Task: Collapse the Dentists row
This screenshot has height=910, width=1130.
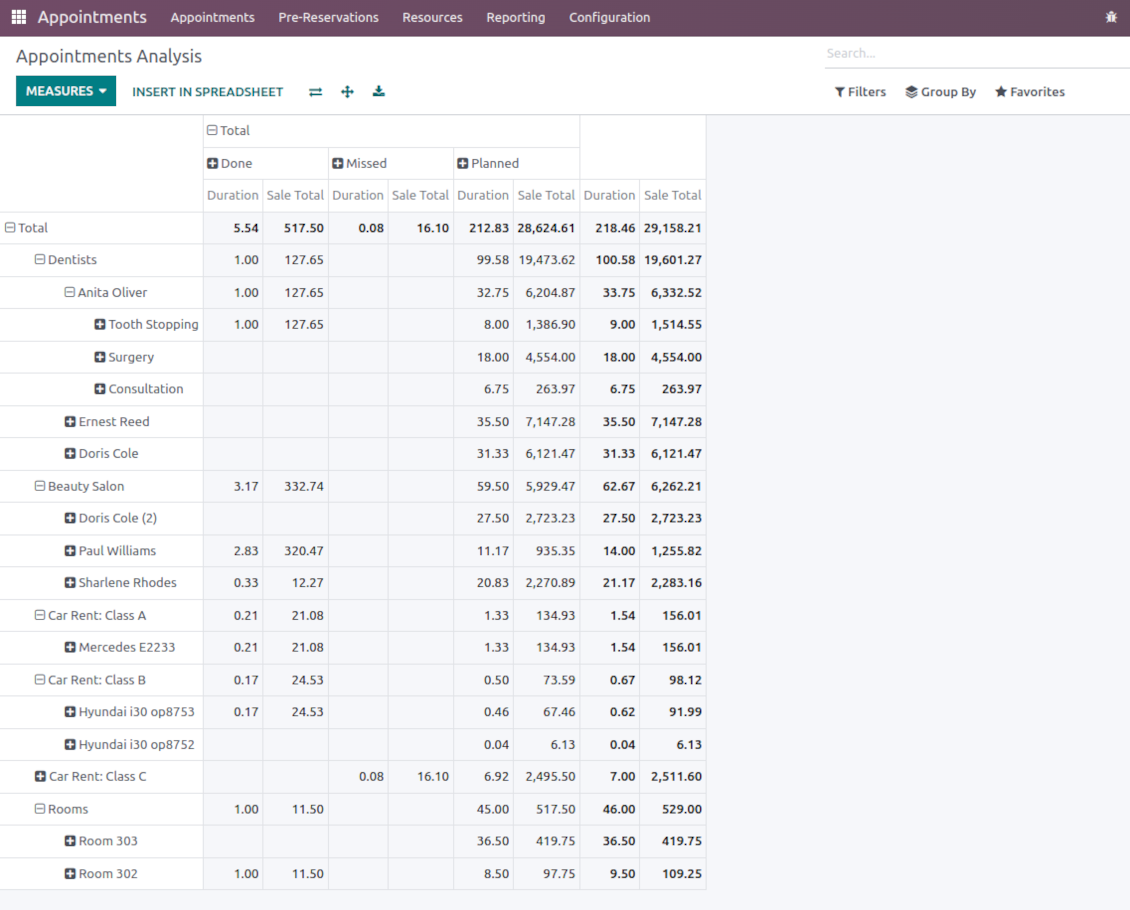Action: tap(66, 259)
